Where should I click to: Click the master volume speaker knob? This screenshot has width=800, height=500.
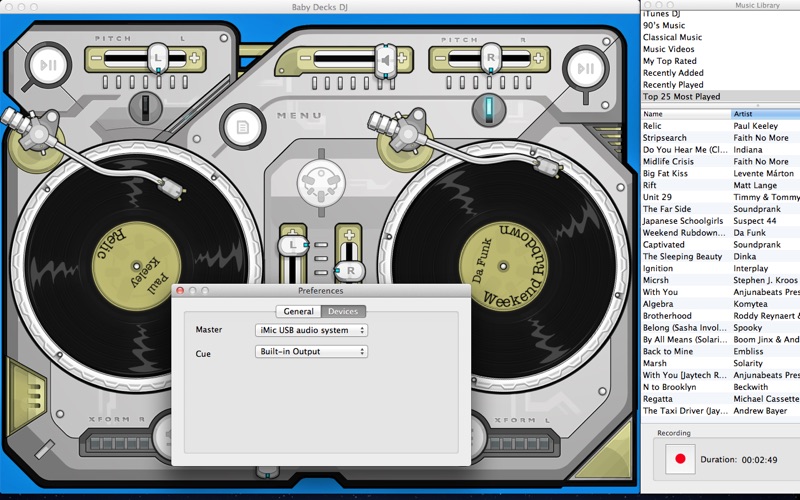pyautogui.click(x=386, y=61)
